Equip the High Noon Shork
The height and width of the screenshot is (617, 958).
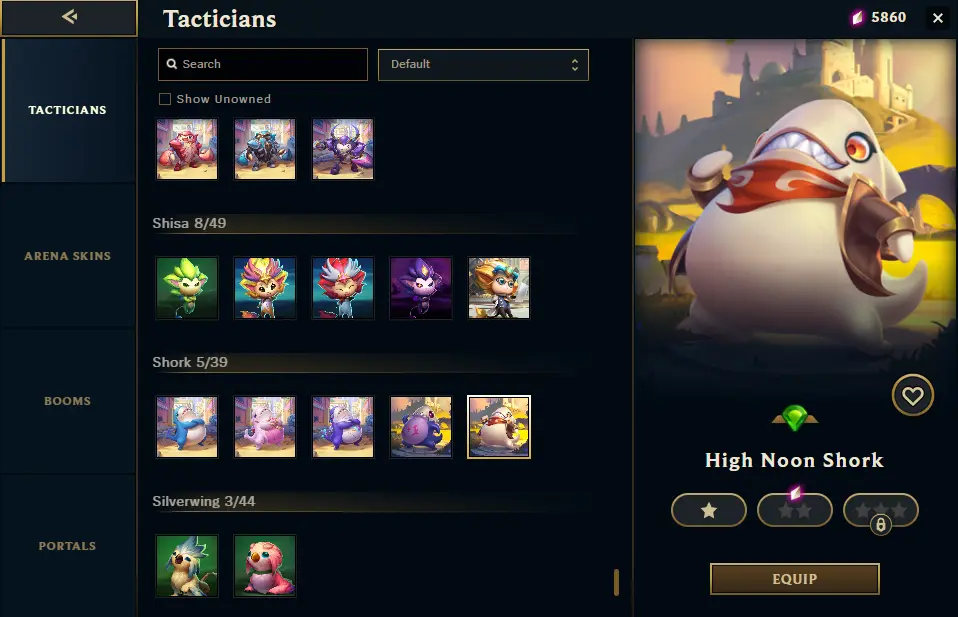(794, 579)
